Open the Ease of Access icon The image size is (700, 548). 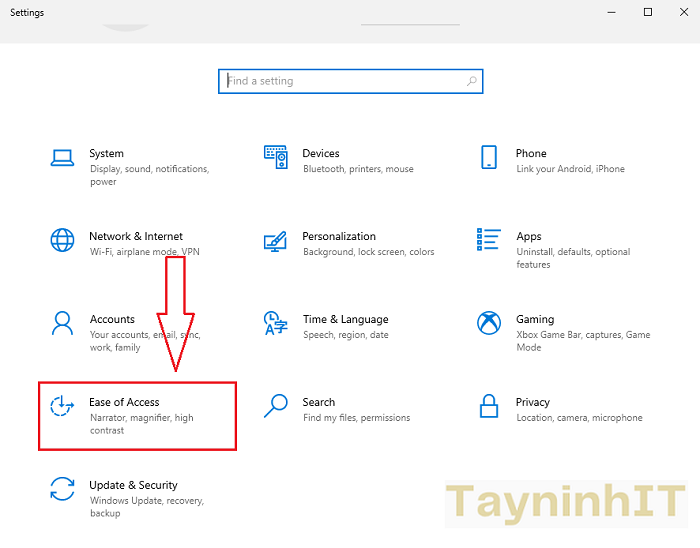[62, 406]
